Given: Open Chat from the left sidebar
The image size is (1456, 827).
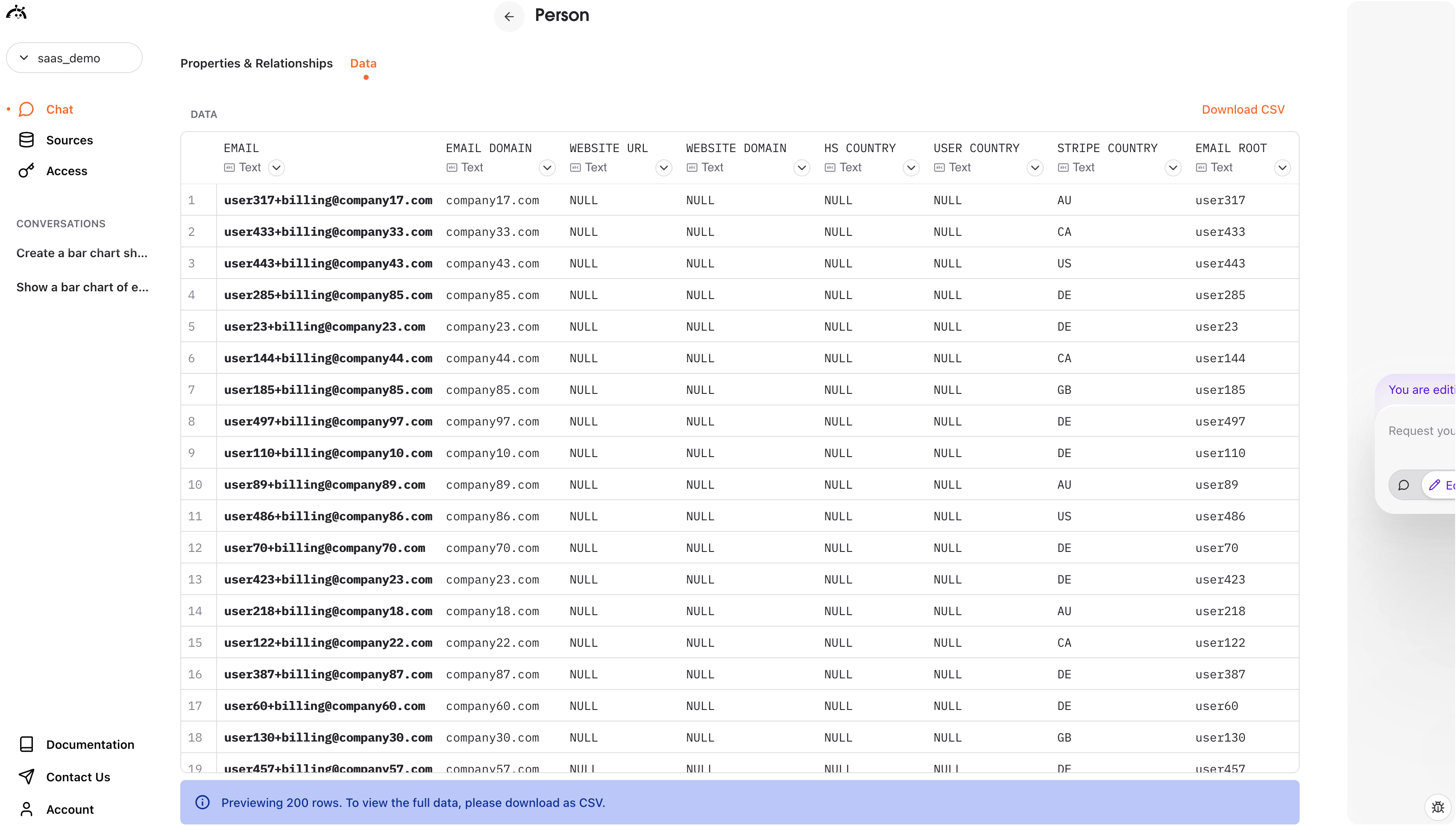Looking at the screenshot, I should [x=59, y=109].
